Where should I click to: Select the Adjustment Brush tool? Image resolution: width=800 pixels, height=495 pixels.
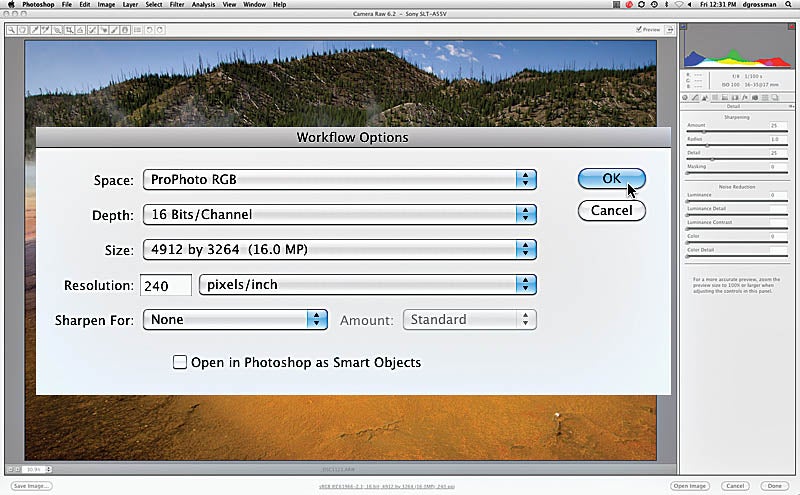pos(114,30)
